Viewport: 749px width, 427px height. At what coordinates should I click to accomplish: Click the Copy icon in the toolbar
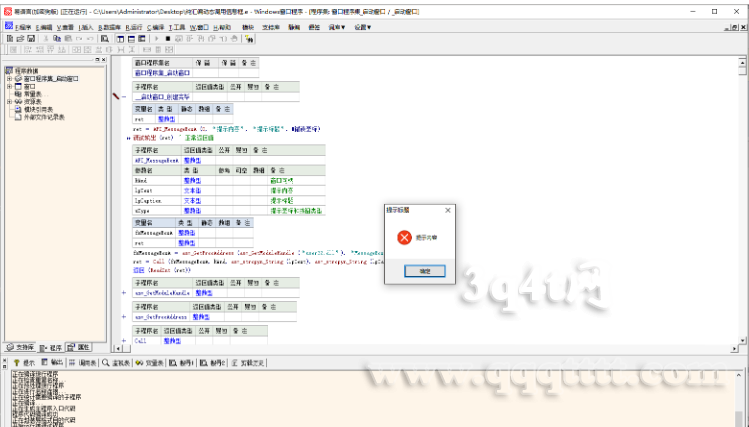click(57, 39)
